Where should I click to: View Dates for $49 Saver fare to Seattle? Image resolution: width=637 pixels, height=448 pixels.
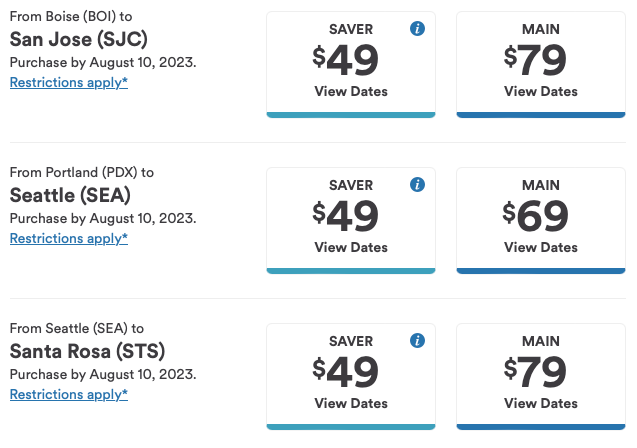[351, 247]
